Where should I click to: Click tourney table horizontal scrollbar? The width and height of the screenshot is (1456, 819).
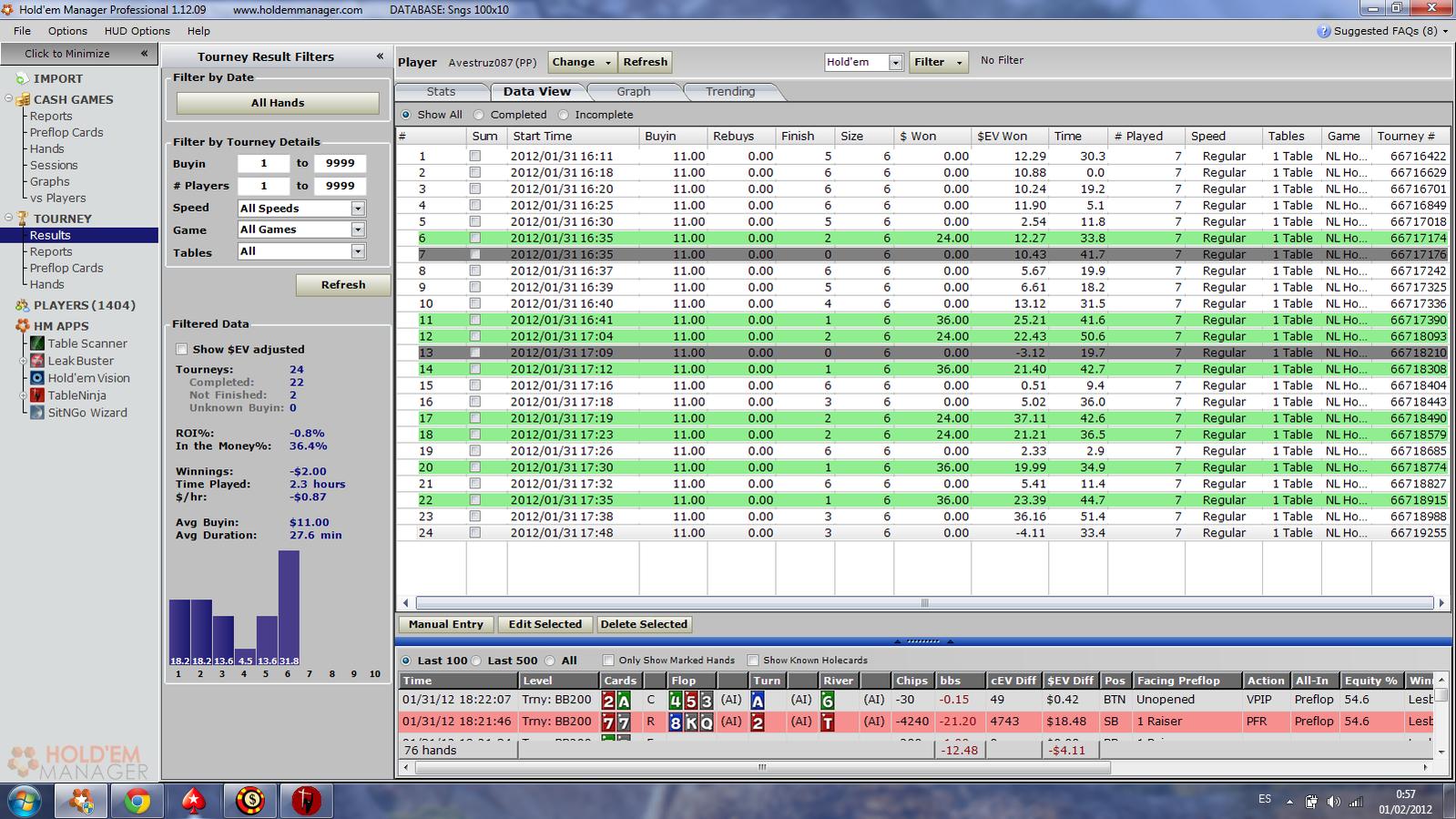pyautogui.click(x=924, y=603)
